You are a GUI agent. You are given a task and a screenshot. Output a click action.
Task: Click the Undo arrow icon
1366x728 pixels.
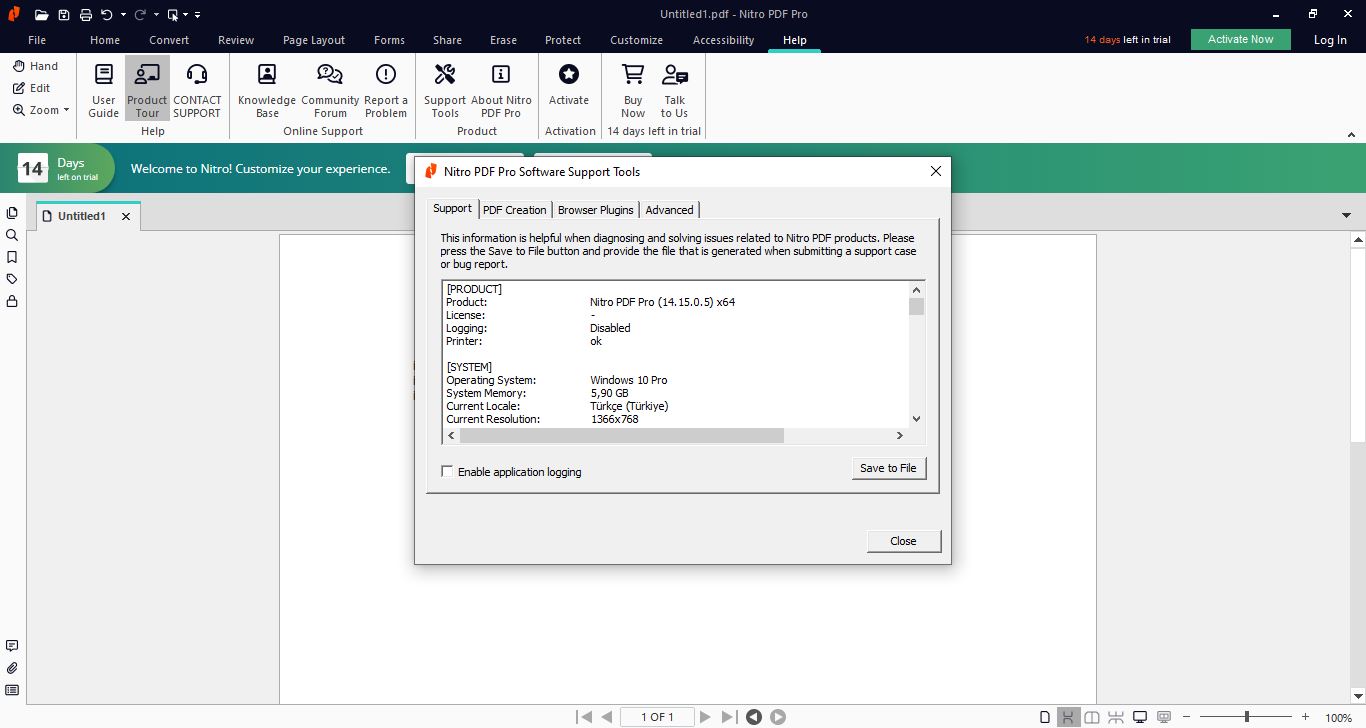click(107, 15)
